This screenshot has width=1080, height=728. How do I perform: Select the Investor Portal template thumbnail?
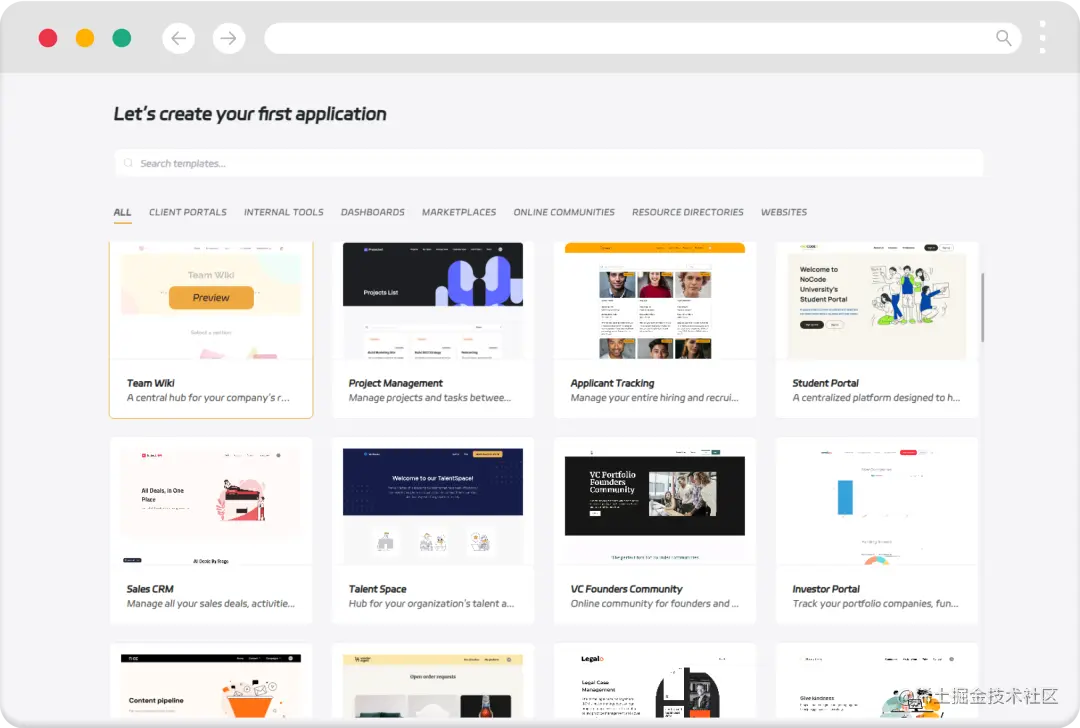tap(877, 506)
